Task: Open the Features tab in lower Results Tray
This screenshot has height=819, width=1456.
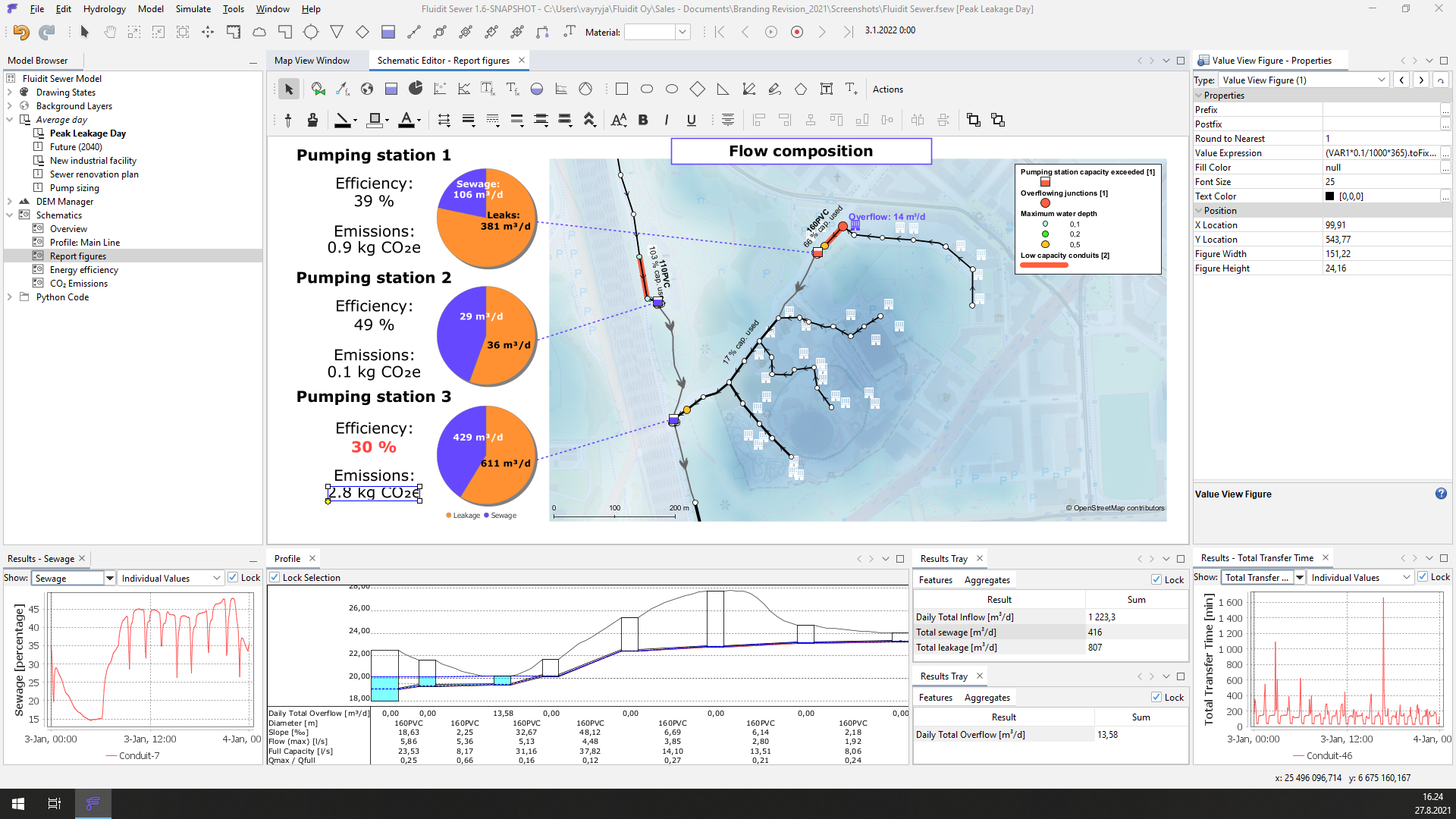Action: [x=936, y=698]
